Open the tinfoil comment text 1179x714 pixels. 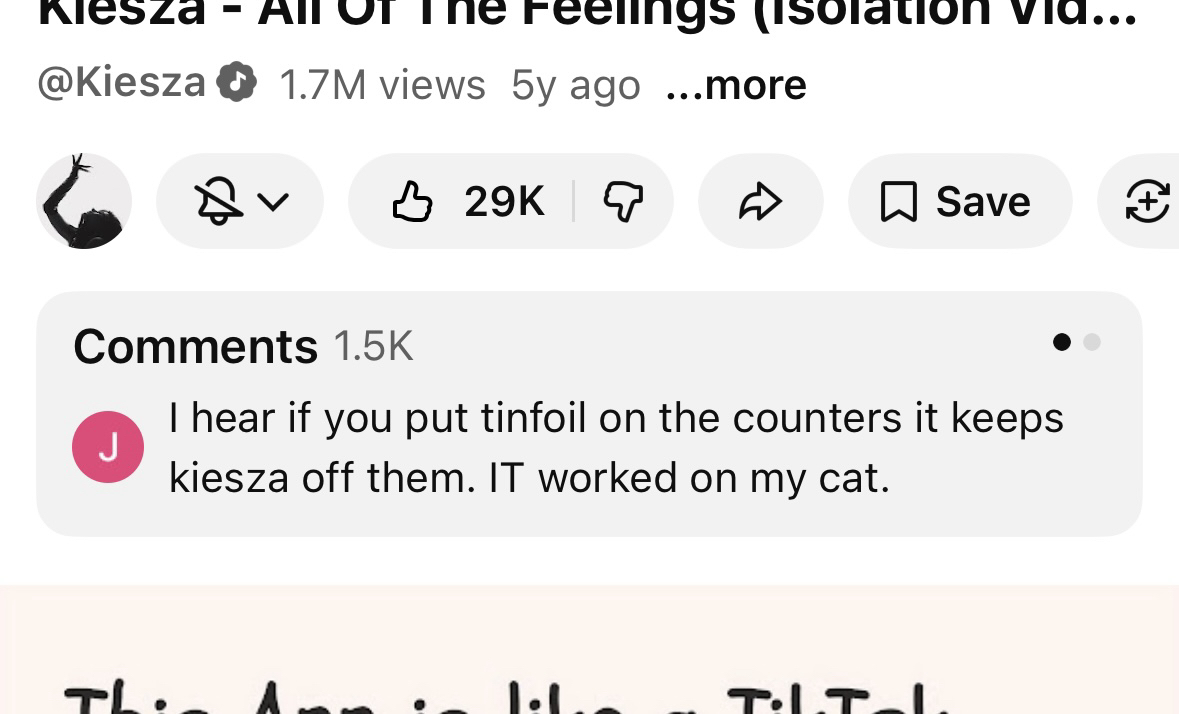(615, 447)
